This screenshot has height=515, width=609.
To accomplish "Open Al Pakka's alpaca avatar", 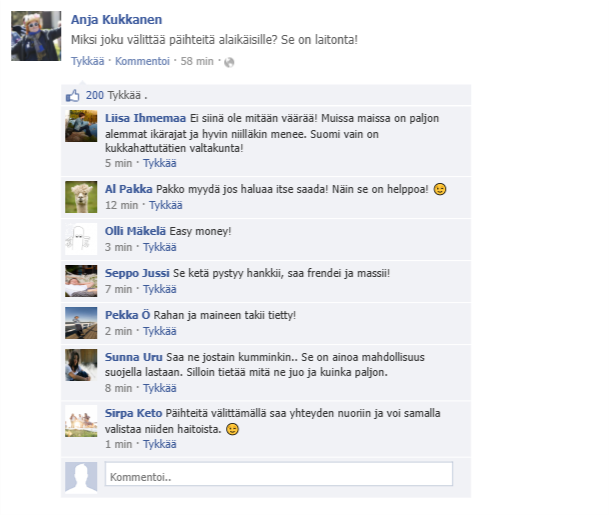I will [x=81, y=197].
